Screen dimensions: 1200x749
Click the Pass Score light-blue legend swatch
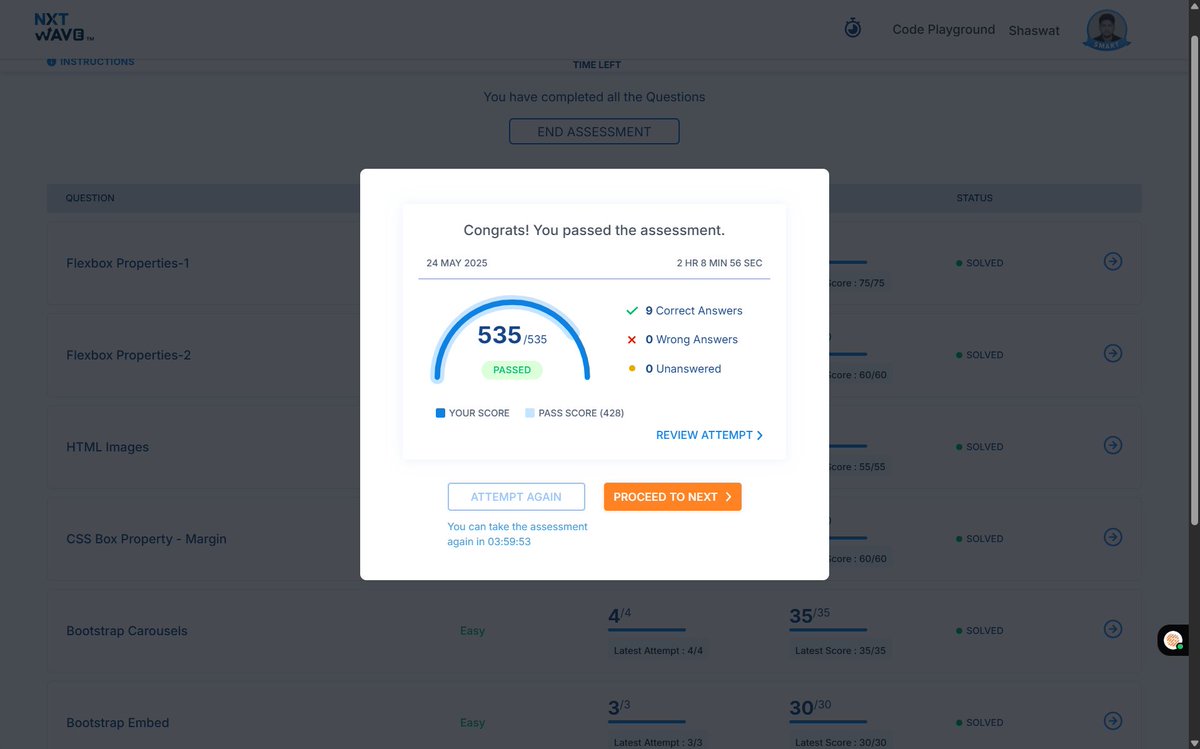530,413
